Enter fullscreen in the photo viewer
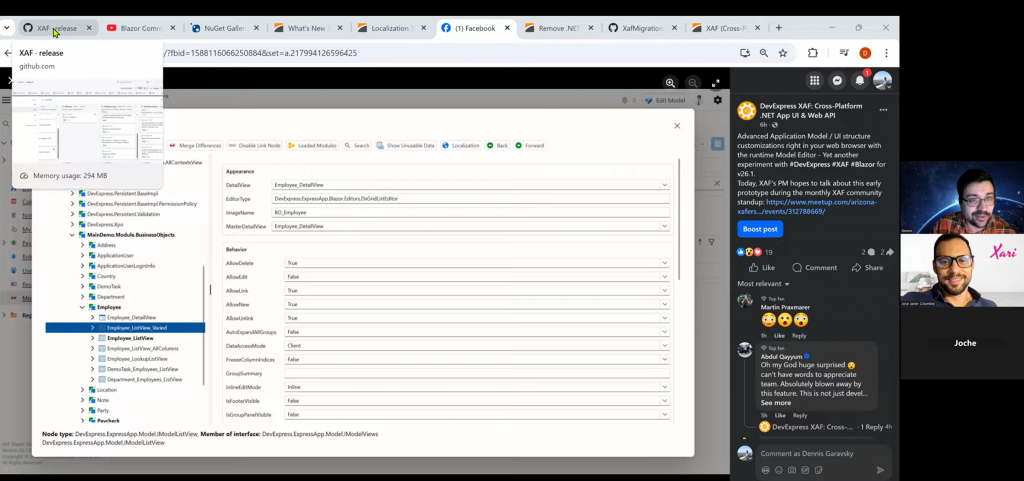The width and height of the screenshot is (1024, 481). click(x=715, y=83)
